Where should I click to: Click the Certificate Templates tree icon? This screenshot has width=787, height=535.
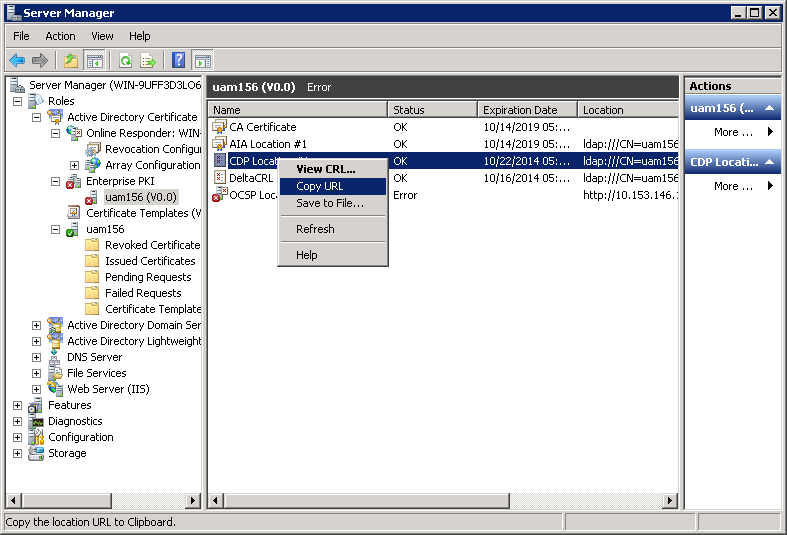pyautogui.click(x=74, y=213)
